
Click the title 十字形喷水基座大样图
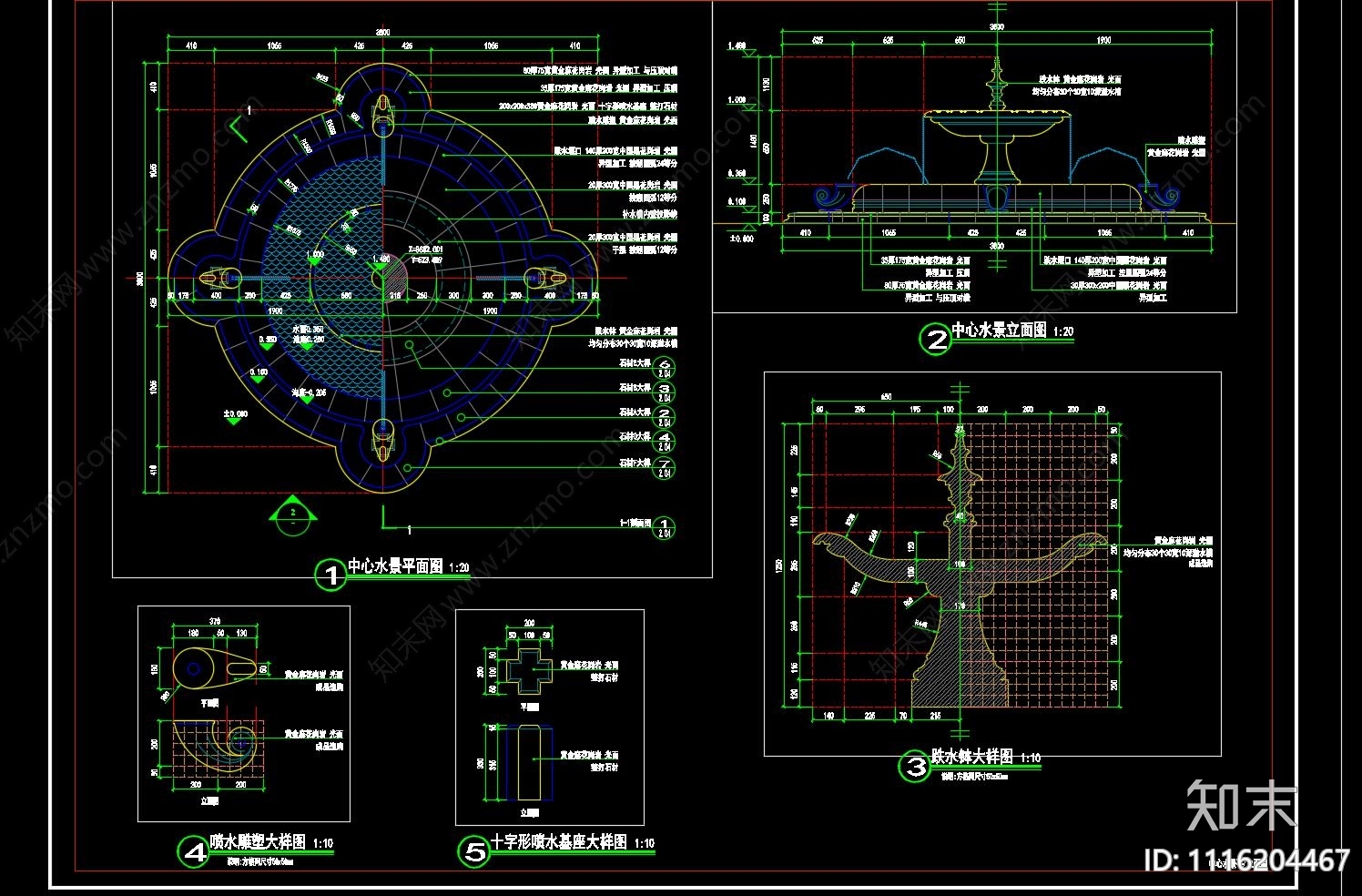pos(559,842)
